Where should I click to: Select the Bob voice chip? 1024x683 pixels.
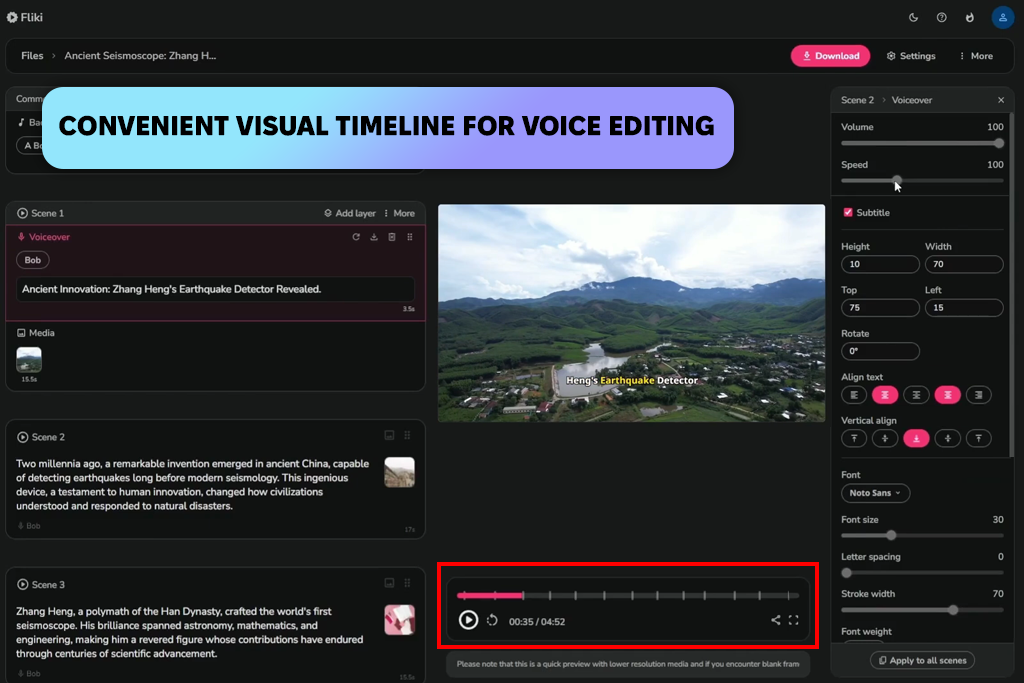click(33, 261)
